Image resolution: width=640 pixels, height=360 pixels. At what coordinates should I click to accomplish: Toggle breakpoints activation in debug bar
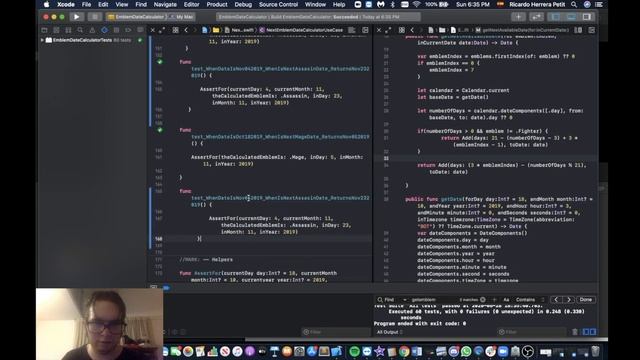(x=166, y=287)
